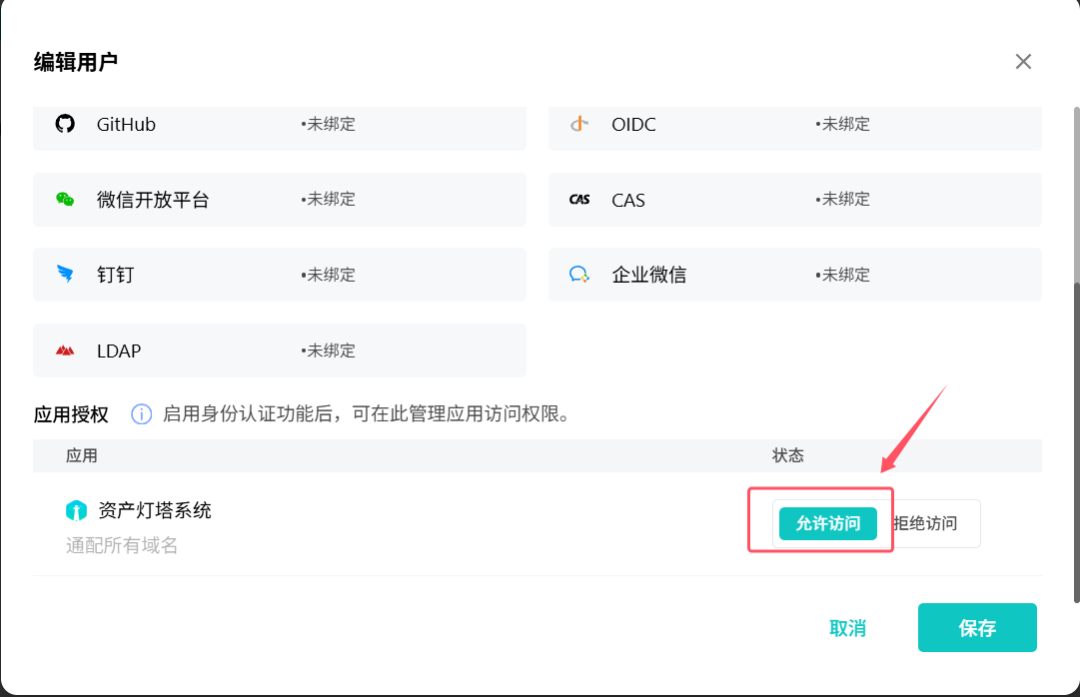1080x697 pixels.
Task: Click the LDAP mountain icon
Action: (64, 350)
